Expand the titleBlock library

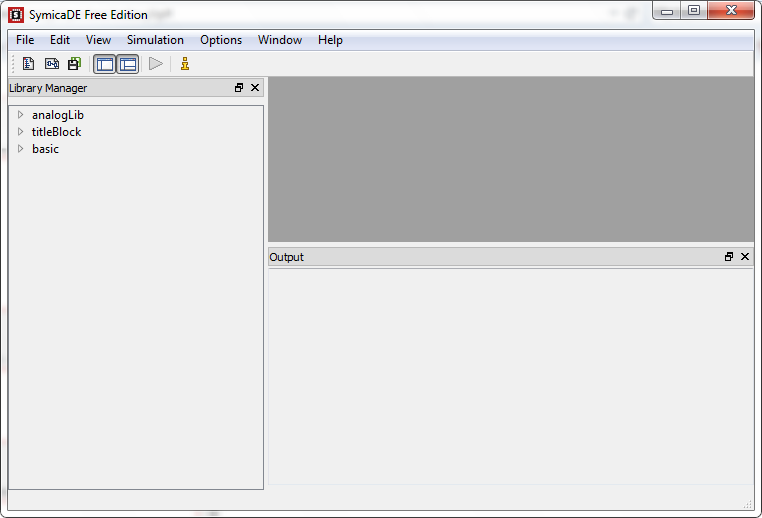tap(20, 132)
